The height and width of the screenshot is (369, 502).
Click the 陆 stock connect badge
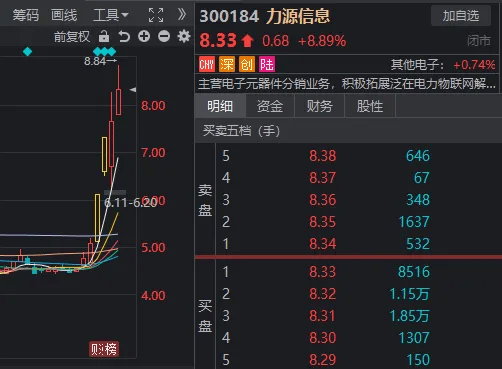click(267, 64)
